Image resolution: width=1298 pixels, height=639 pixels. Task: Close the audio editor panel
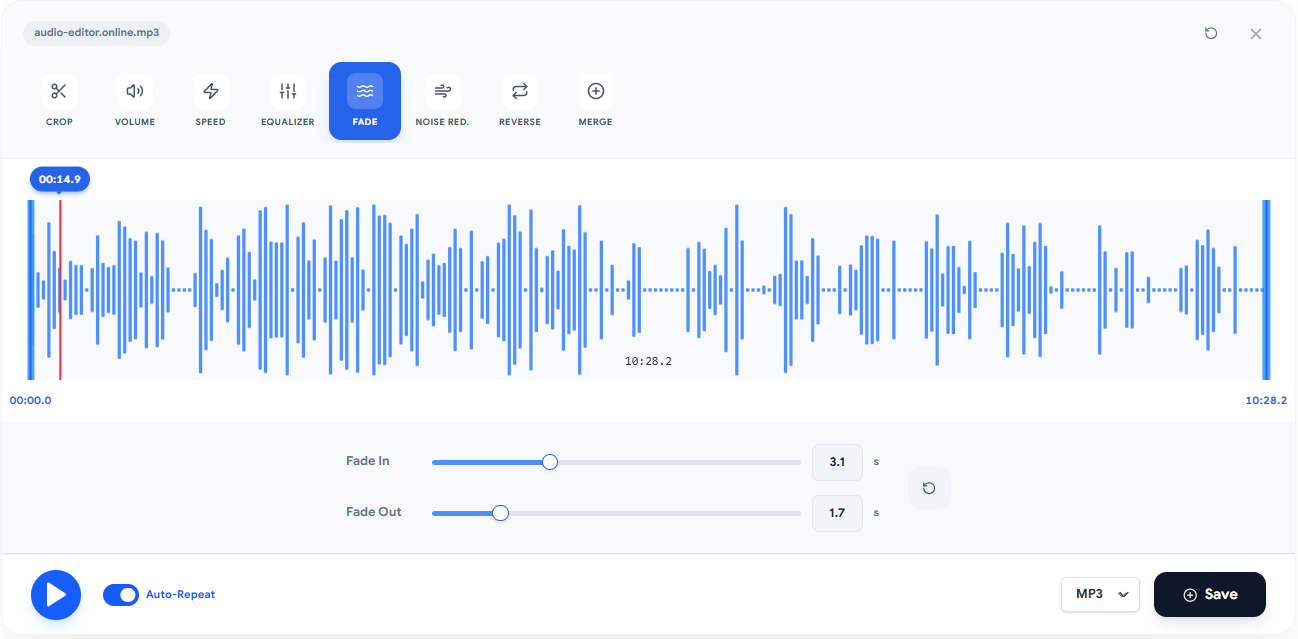(x=1256, y=34)
